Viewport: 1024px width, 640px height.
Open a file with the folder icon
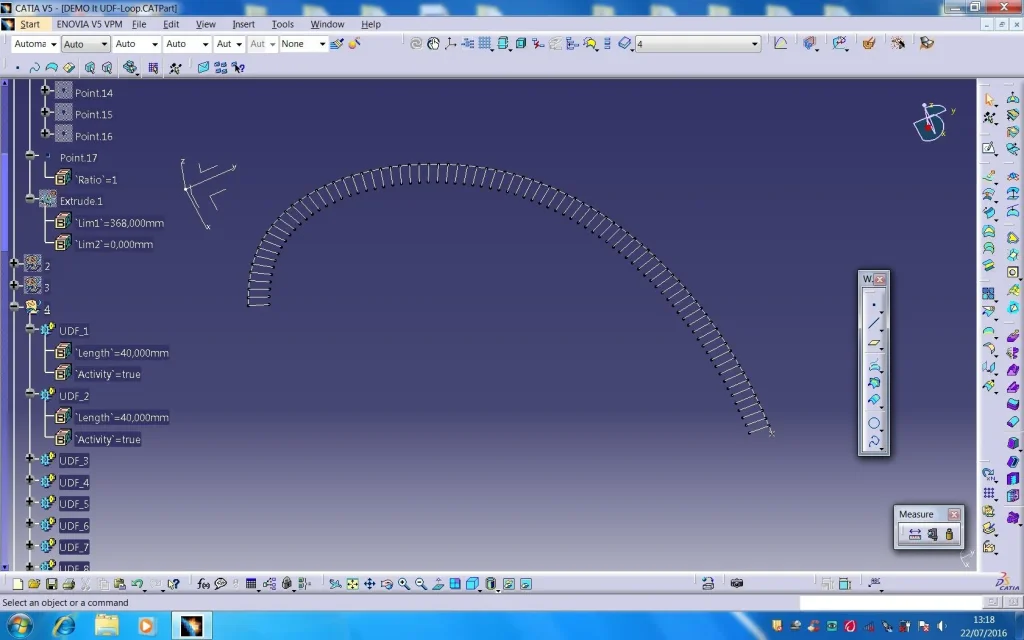34,584
